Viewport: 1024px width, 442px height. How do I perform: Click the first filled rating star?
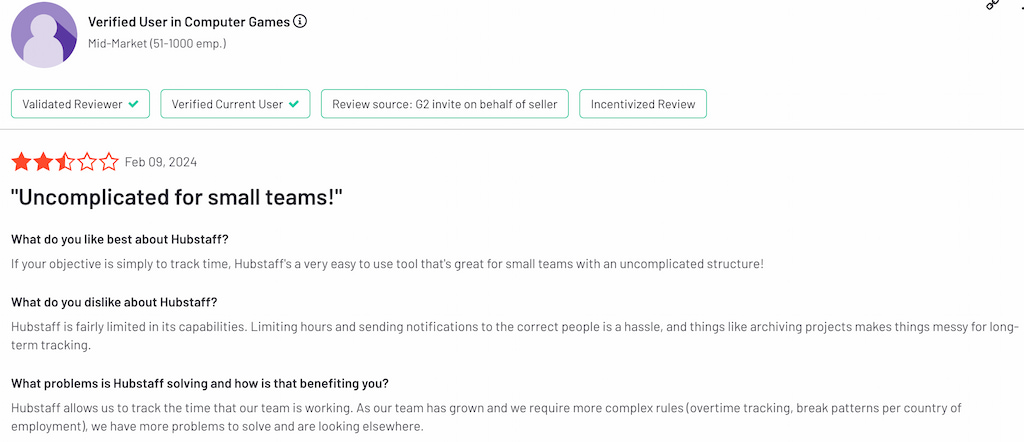21,162
